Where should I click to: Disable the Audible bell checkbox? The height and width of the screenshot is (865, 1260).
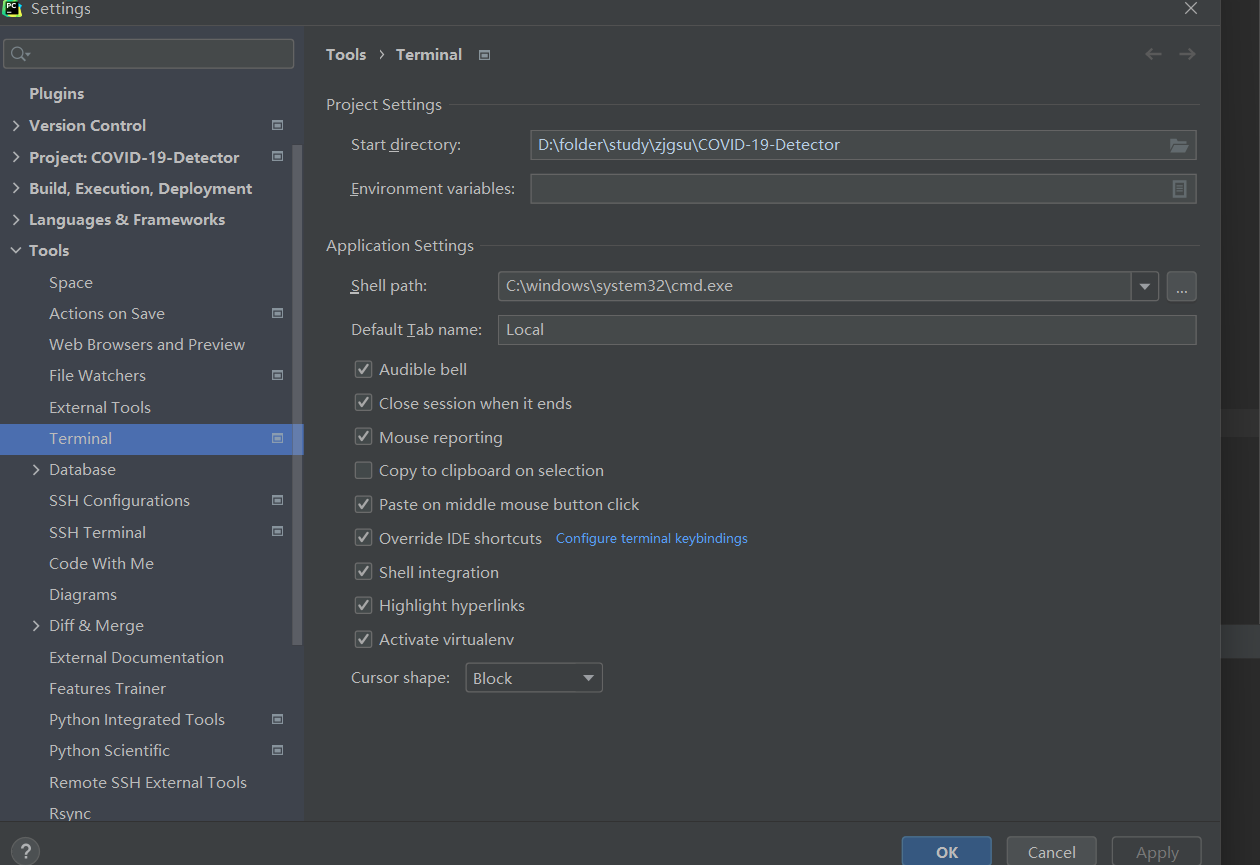tap(363, 370)
